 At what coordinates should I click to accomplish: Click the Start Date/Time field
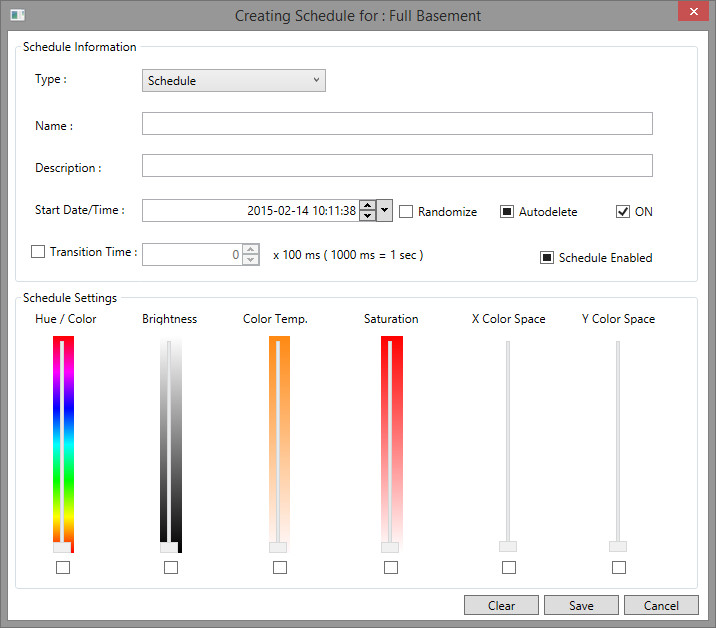click(x=250, y=211)
